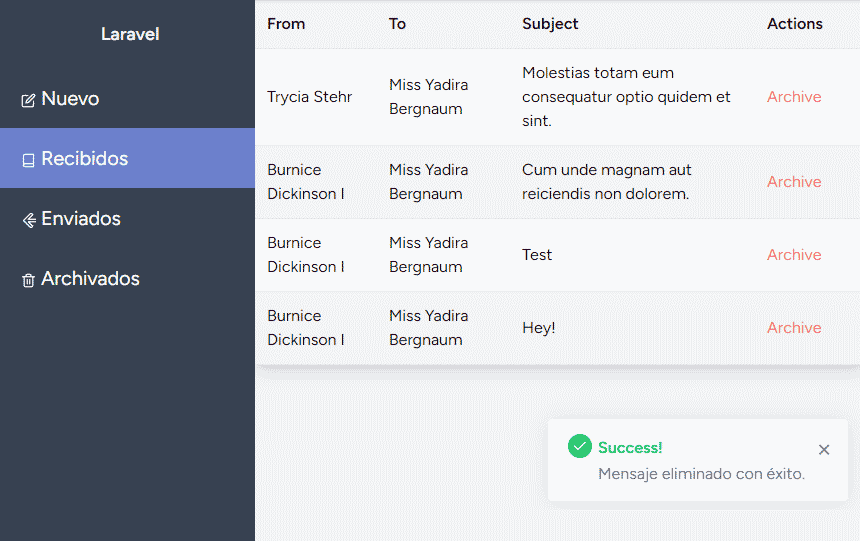Show the Archivados messages list
This screenshot has width=860, height=541.
tap(90, 279)
